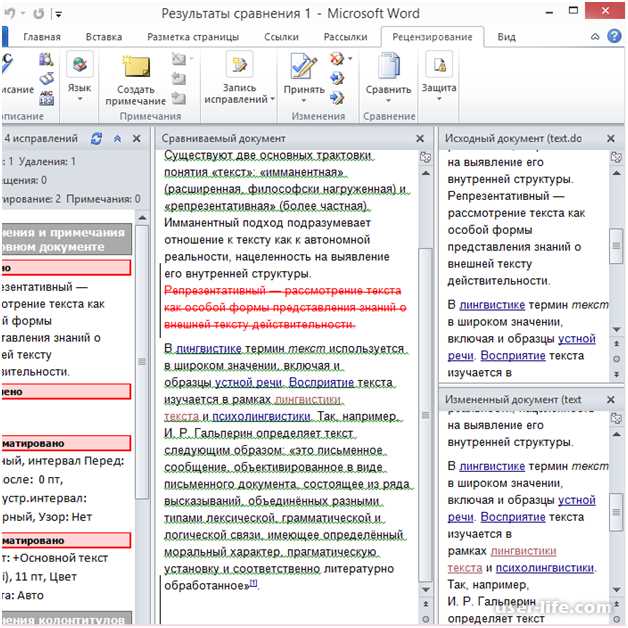Click the Сравнить compare documents icon
This screenshot has width=628, height=628.
pos(388,65)
